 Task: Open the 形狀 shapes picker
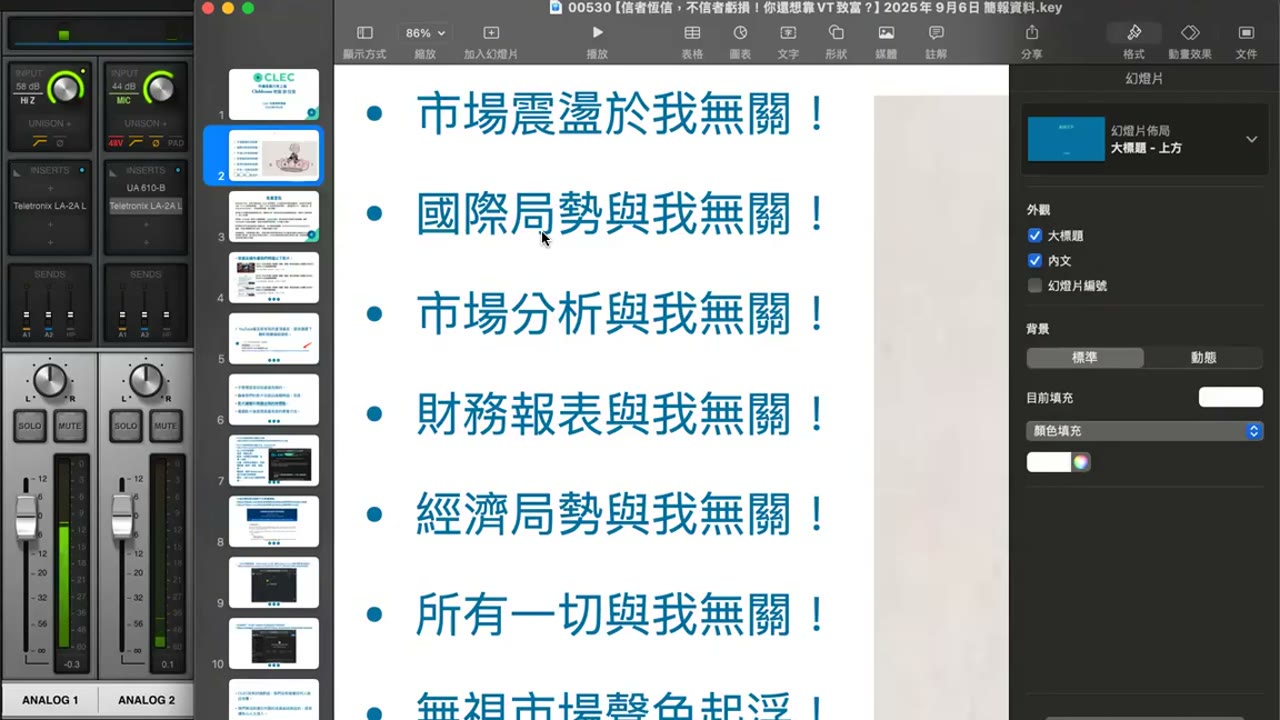(836, 33)
